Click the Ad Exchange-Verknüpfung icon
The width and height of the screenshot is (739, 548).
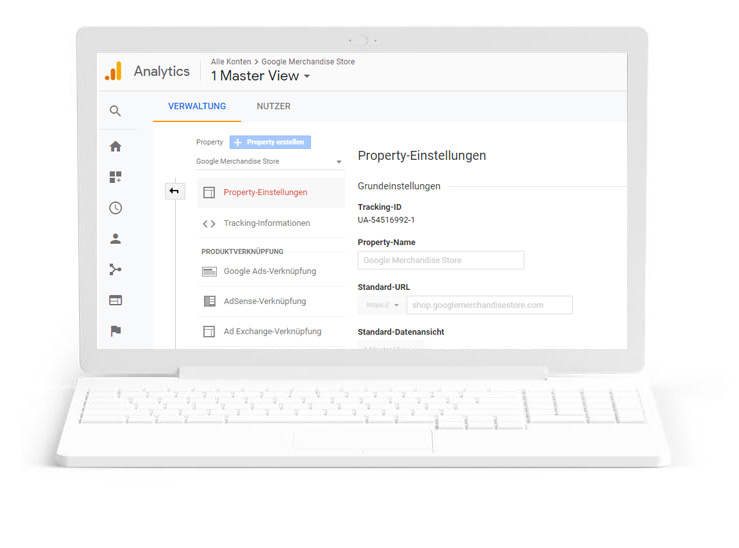pos(209,331)
